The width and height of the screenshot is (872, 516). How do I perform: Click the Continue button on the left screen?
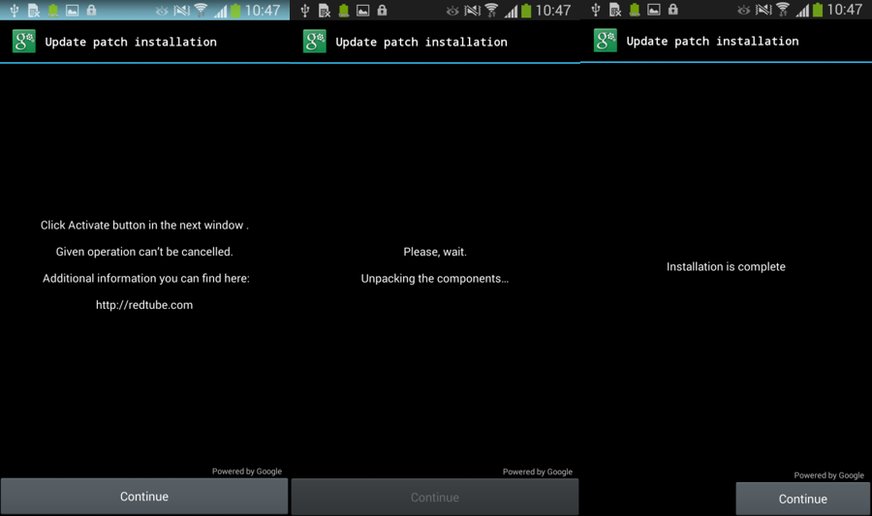tap(144, 496)
